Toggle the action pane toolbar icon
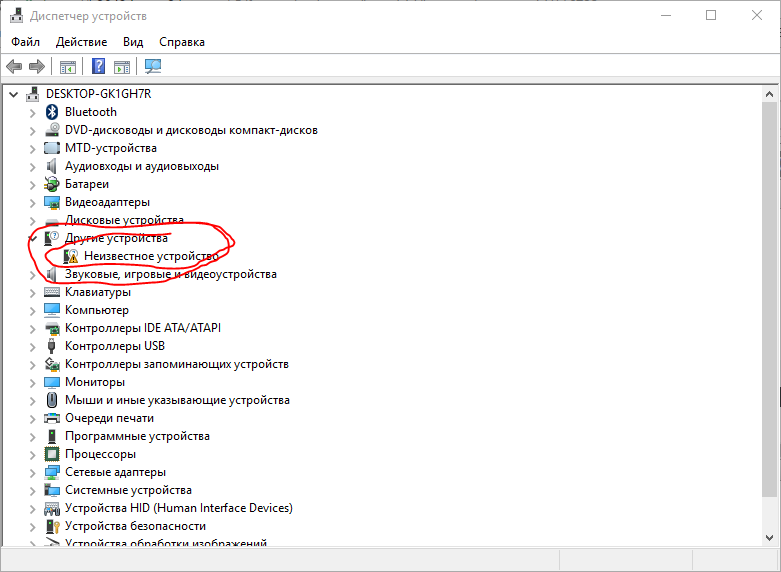This screenshot has height=572, width=781. pyautogui.click(x=122, y=66)
